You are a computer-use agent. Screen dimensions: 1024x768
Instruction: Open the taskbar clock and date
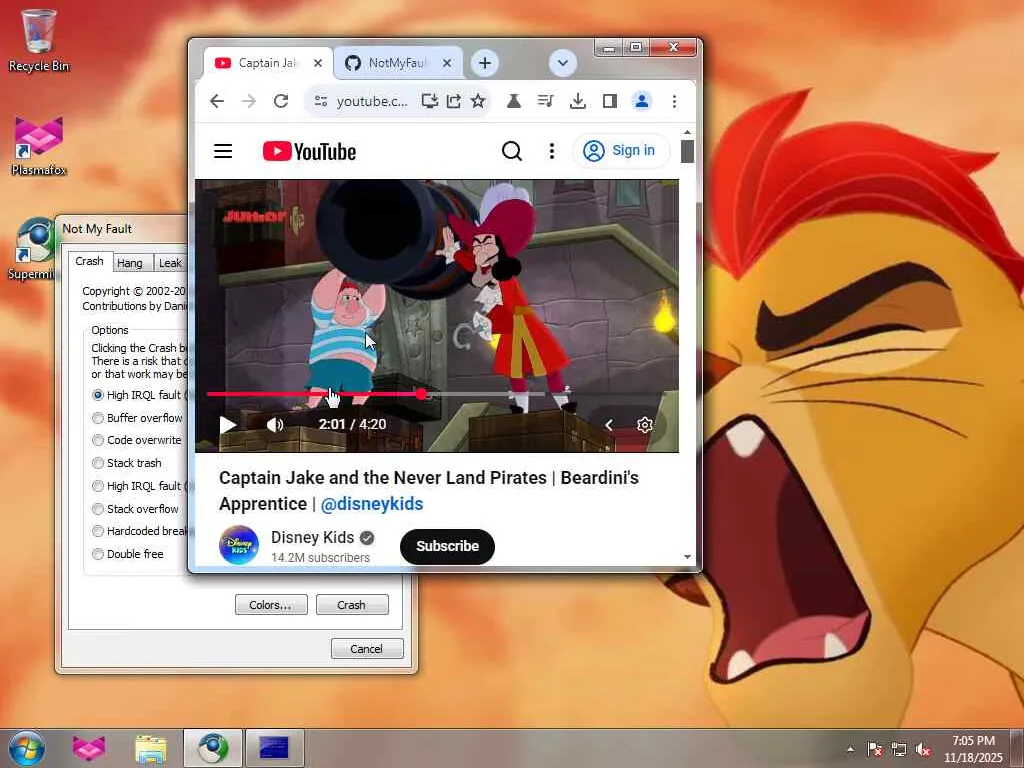973,749
